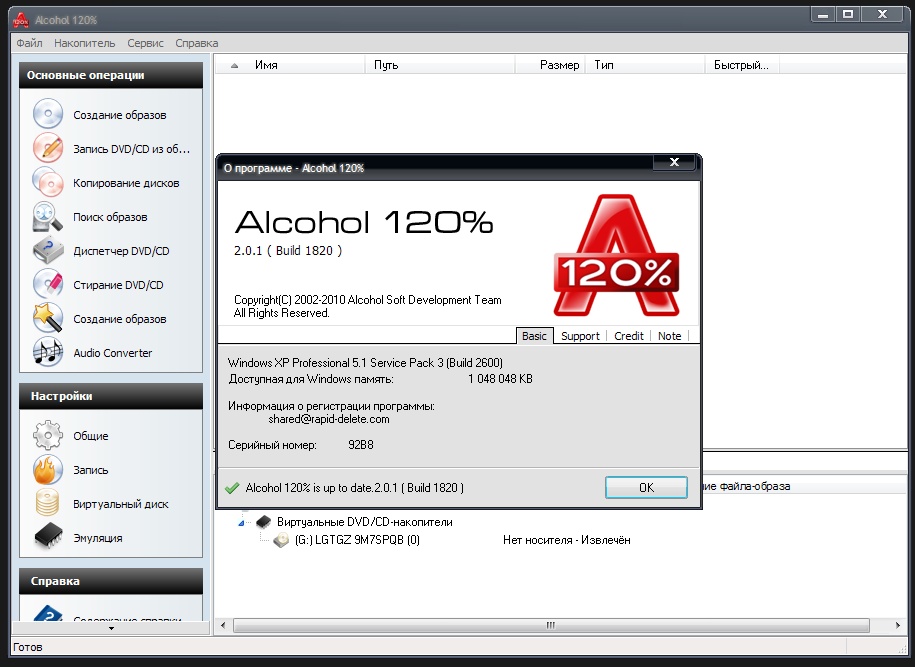Open the Сервис menu
This screenshot has width=915, height=667.
click(x=145, y=43)
